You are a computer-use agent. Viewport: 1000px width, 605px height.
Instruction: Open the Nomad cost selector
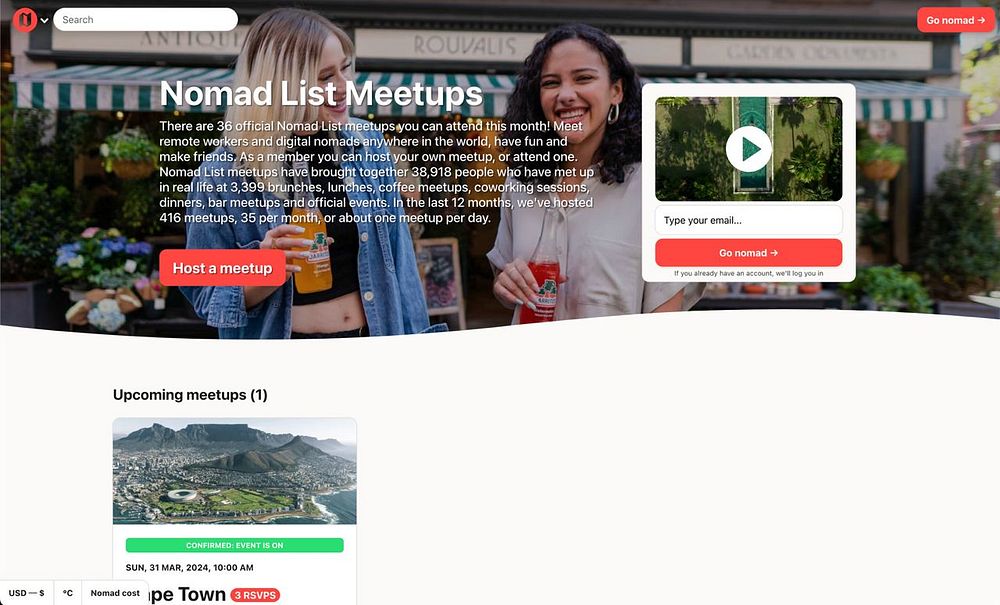click(115, 593)
